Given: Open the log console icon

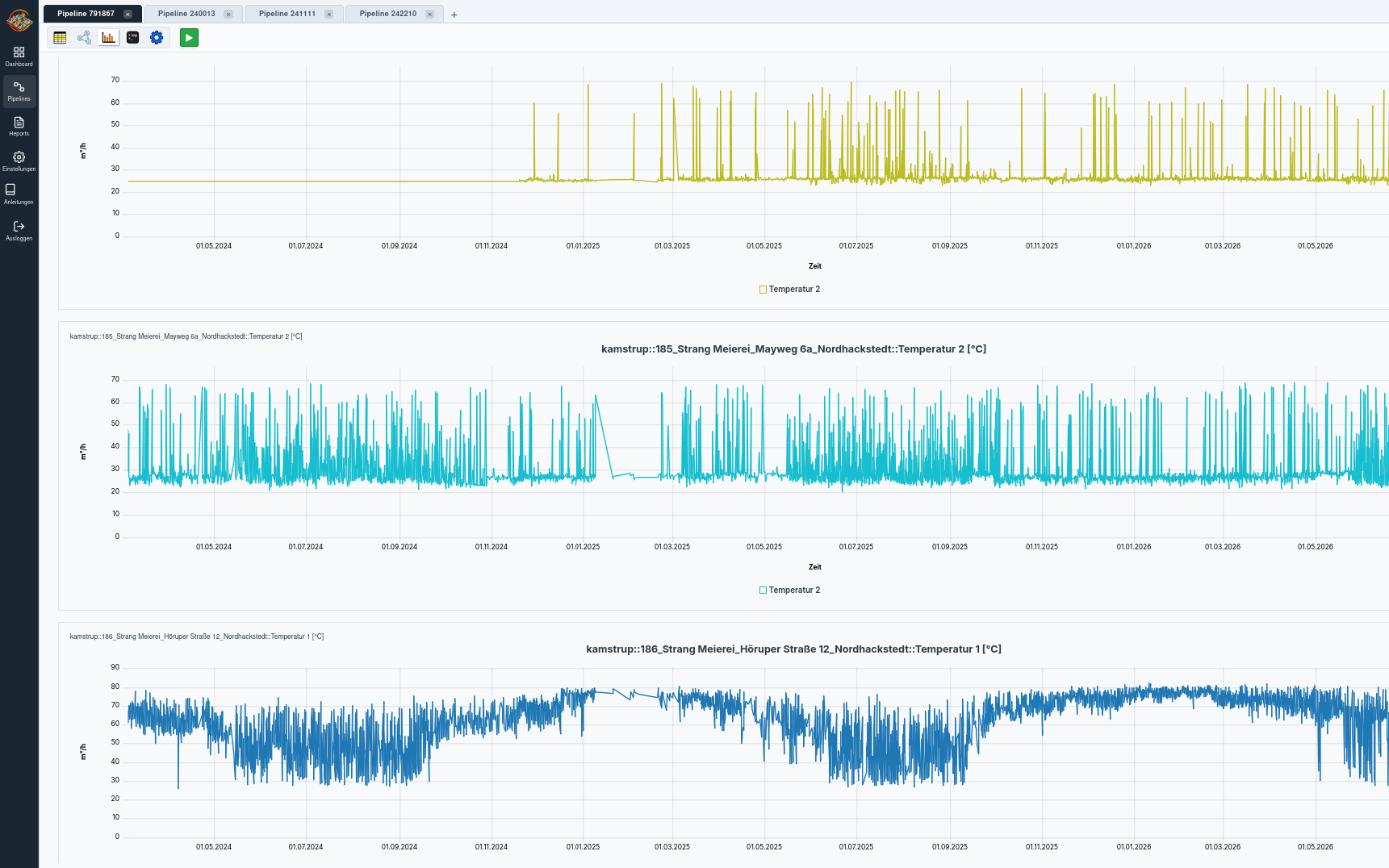Looking at the screenshot, I should (x=132, y=38).
